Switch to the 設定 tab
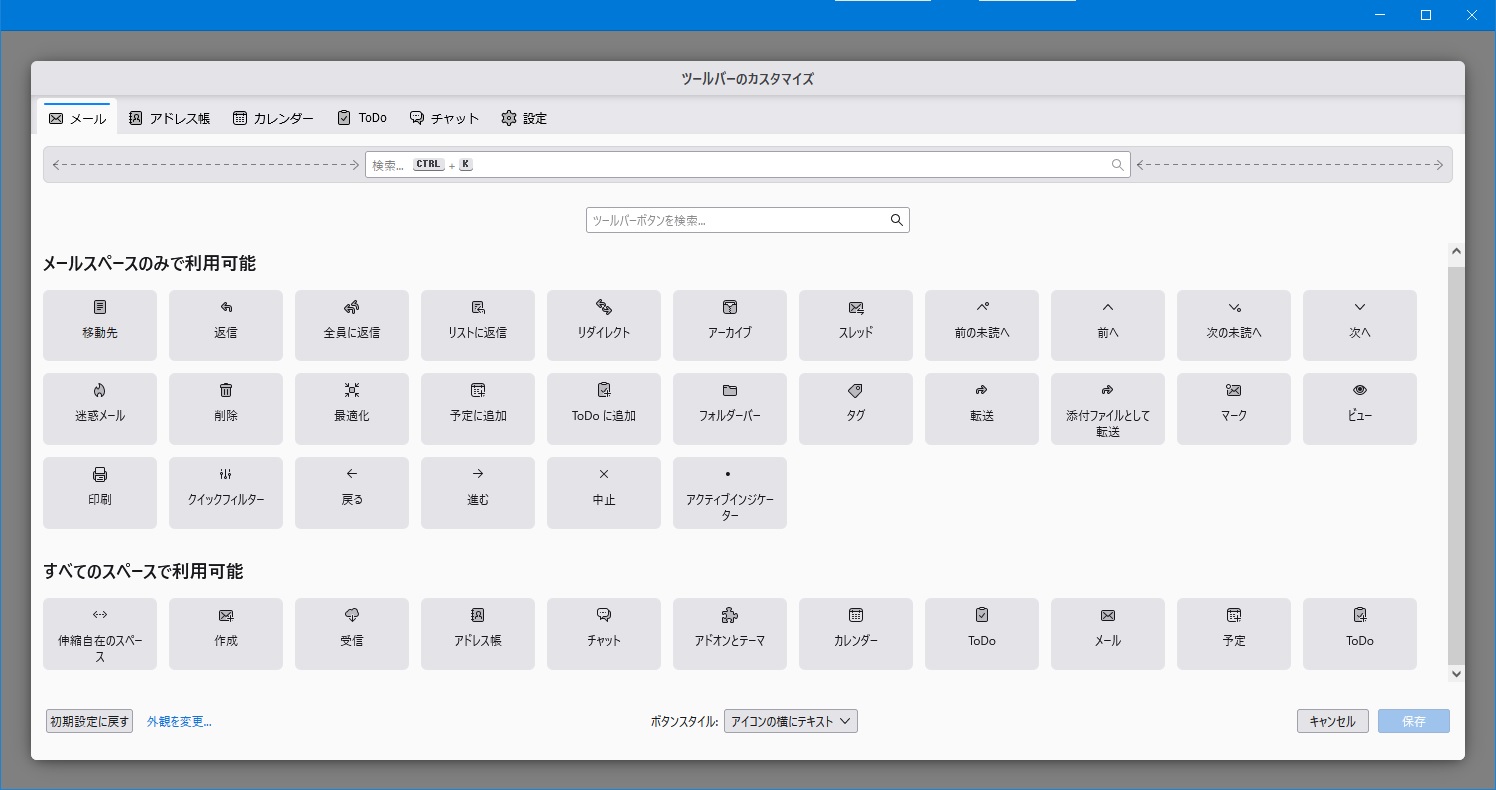The width and height of the screenshot is (1496, 790). coord(524,118)
